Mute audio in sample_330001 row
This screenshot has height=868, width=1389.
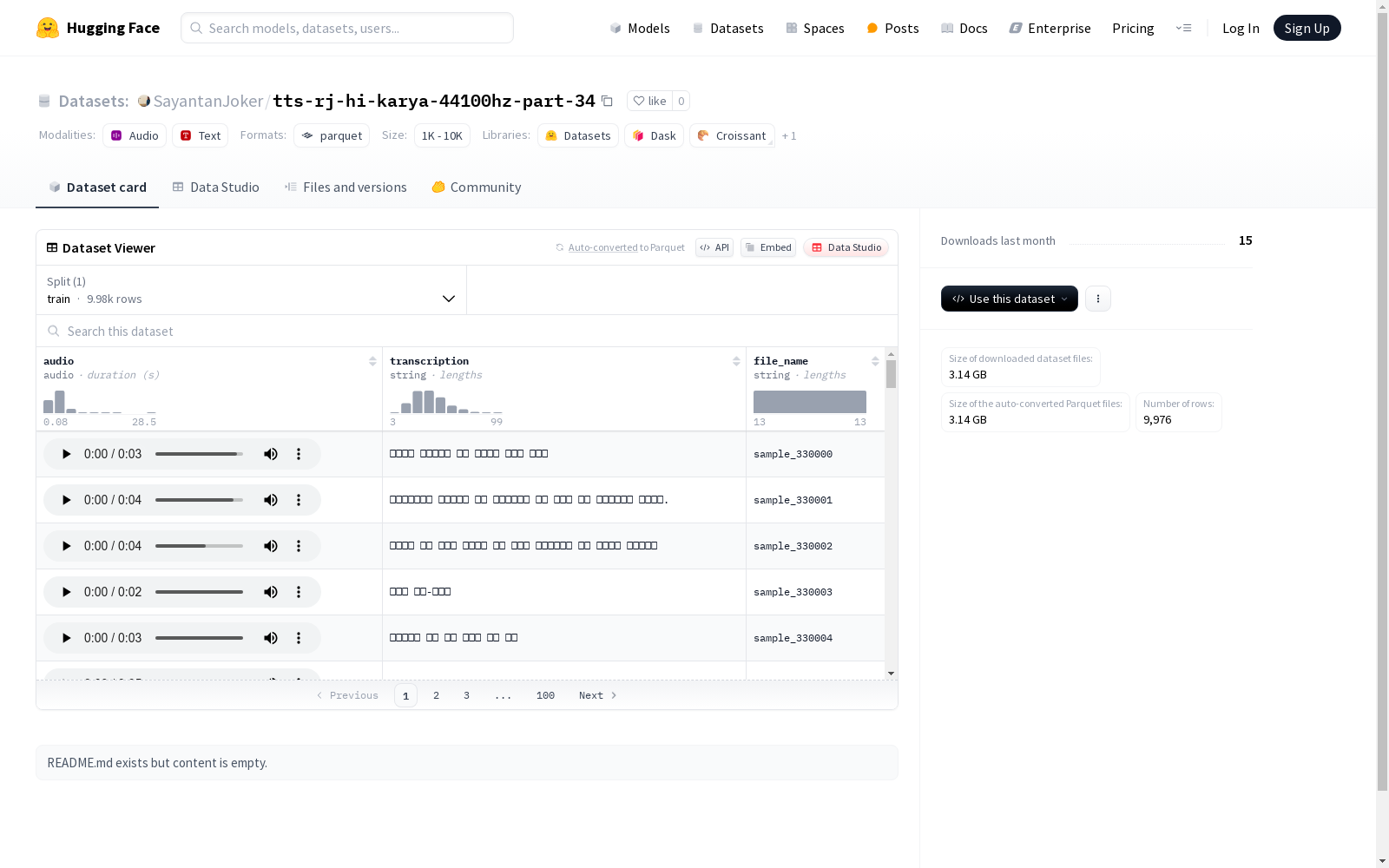click(271, 500)
